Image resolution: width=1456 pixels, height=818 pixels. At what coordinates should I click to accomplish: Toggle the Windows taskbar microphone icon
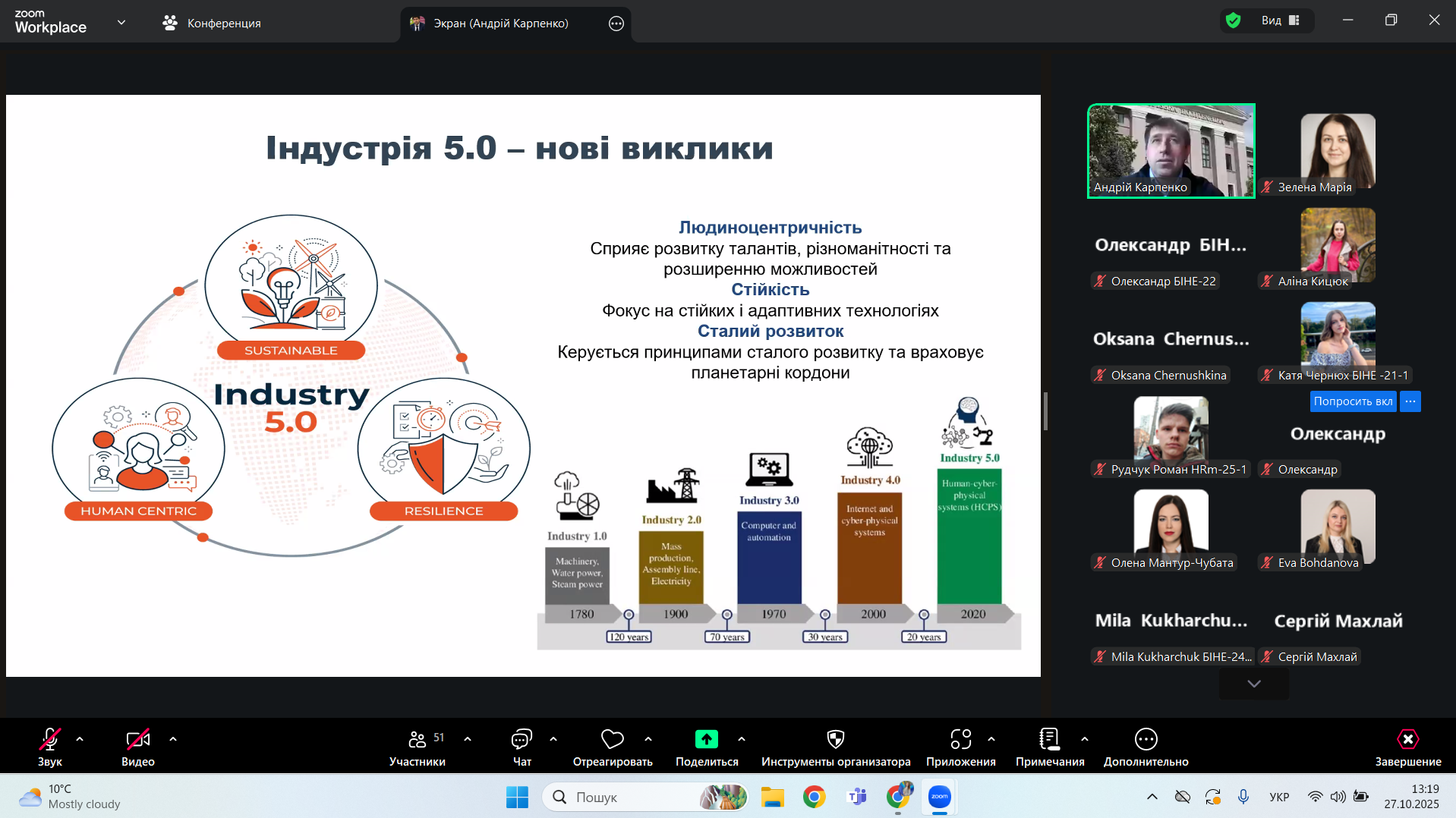[x=1243, y=797]
